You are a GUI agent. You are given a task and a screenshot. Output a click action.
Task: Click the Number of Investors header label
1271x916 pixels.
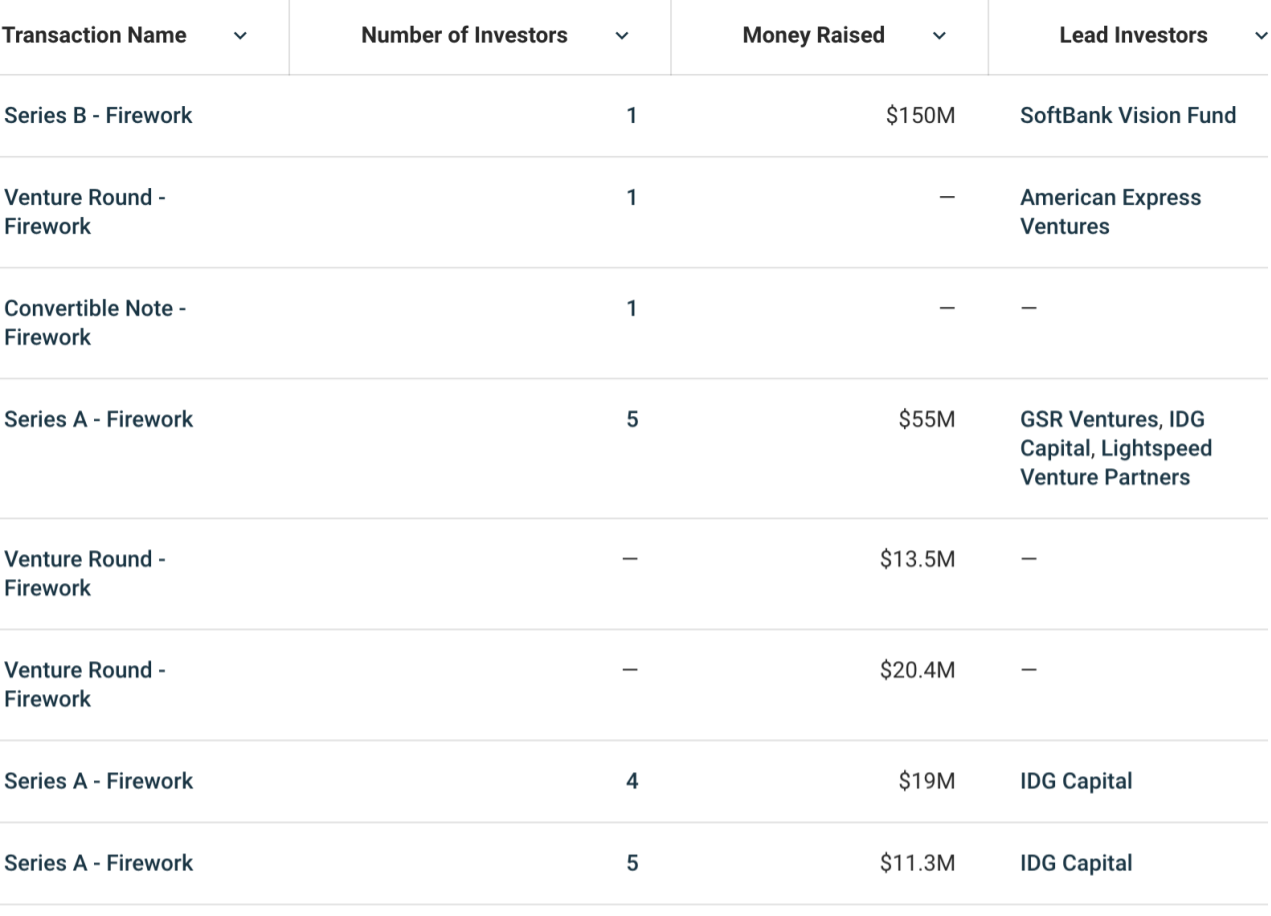click(464, 36)
